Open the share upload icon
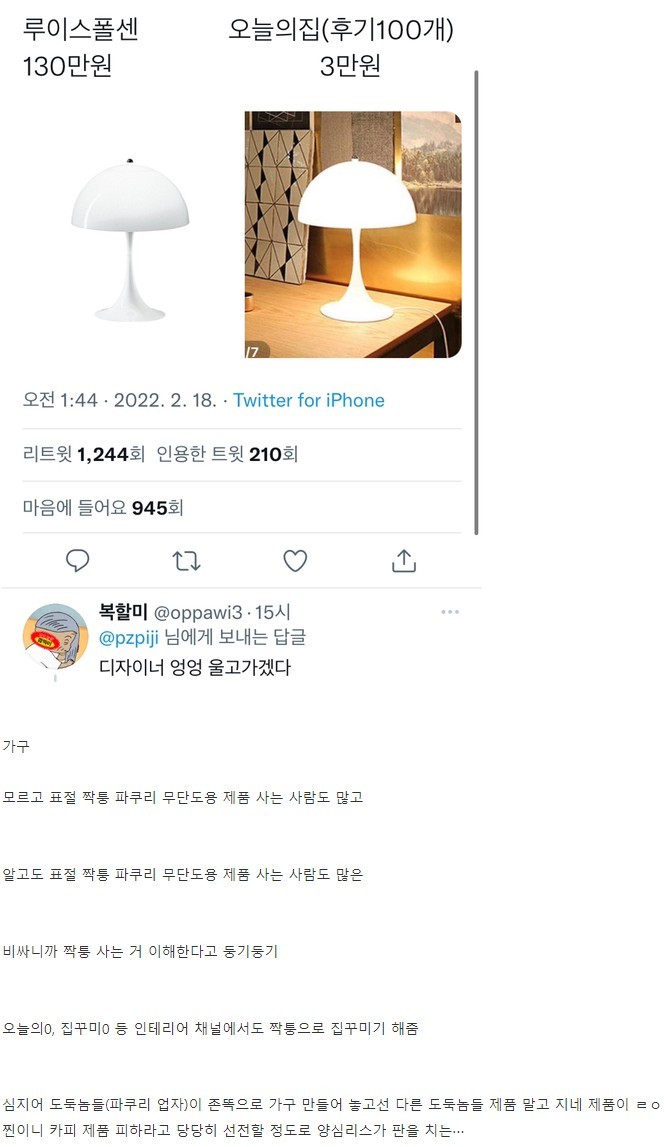This screenshot has height=1147, width=664. (404, 560)
